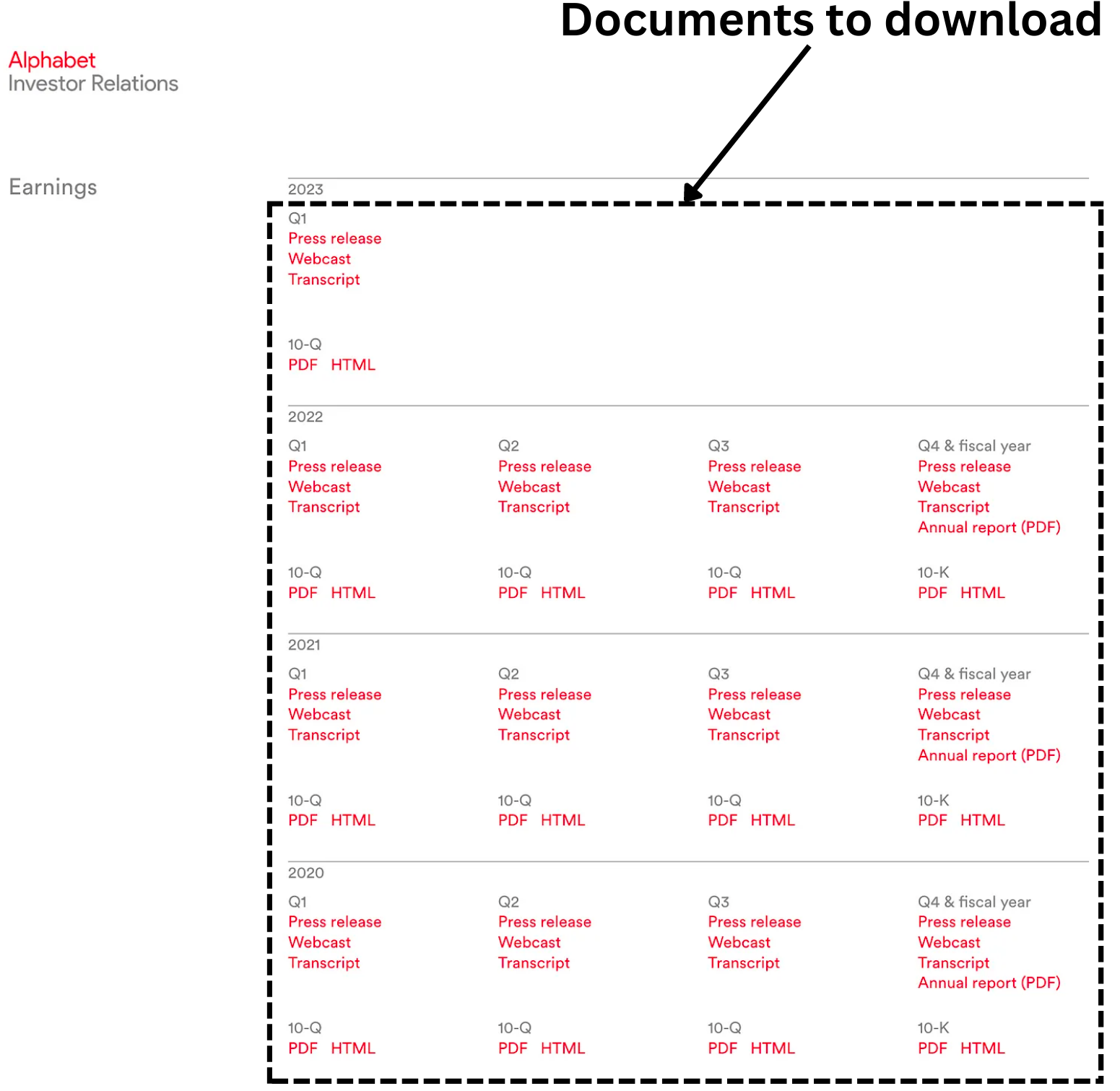Download the 2020 Q2 10-Q PDF
The width and height of the screenshot is (1120, 1091).
(512, 1048)
